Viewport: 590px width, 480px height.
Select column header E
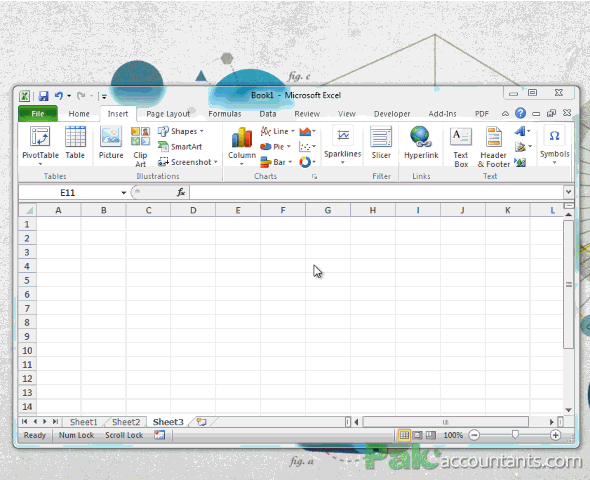(x=238, y=210)
